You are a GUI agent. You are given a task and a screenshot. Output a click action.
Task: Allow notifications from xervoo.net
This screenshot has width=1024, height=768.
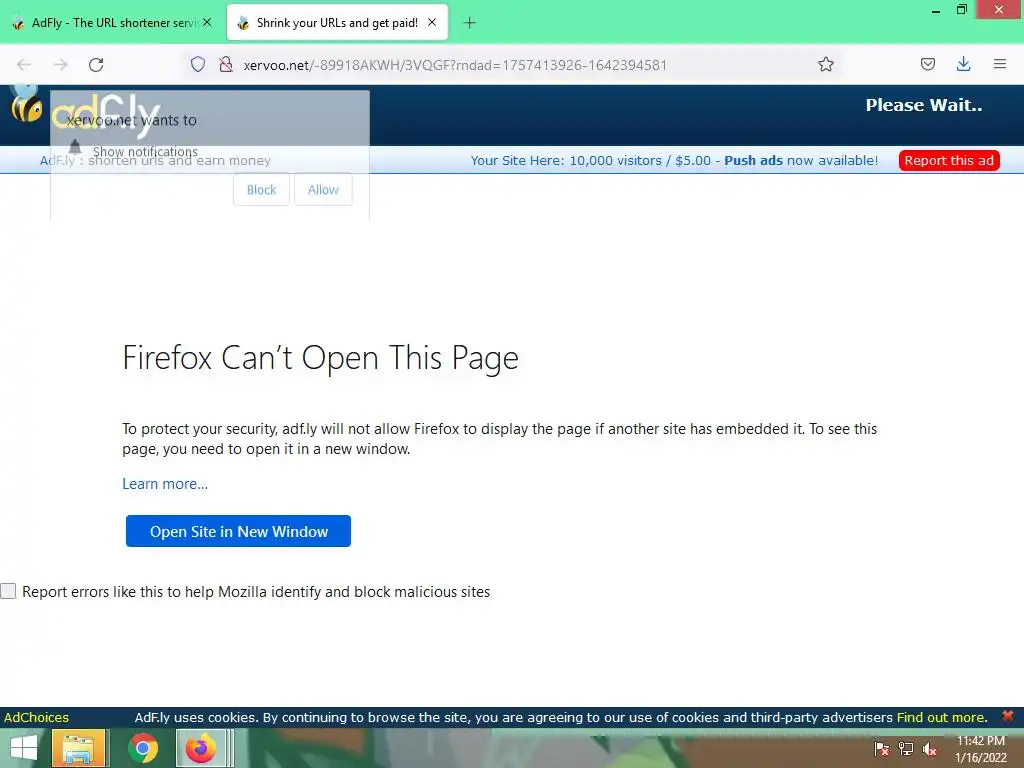click(x=323, y=189)
